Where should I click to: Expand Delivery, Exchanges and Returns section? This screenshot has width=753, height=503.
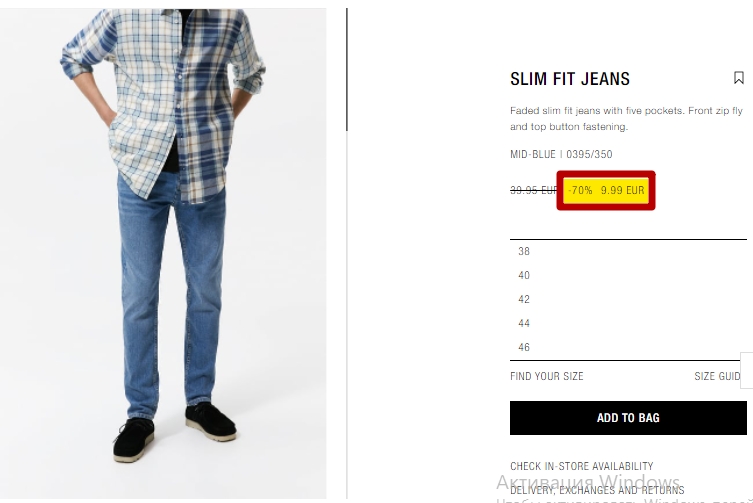click(x=597, y=490)
